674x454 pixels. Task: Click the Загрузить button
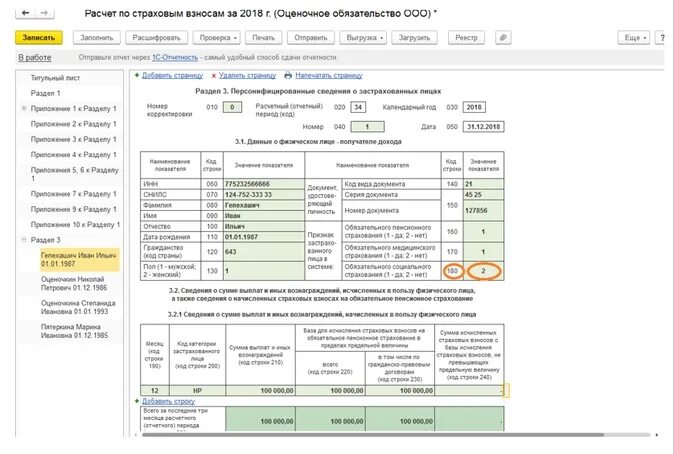(x=414, y=37)
